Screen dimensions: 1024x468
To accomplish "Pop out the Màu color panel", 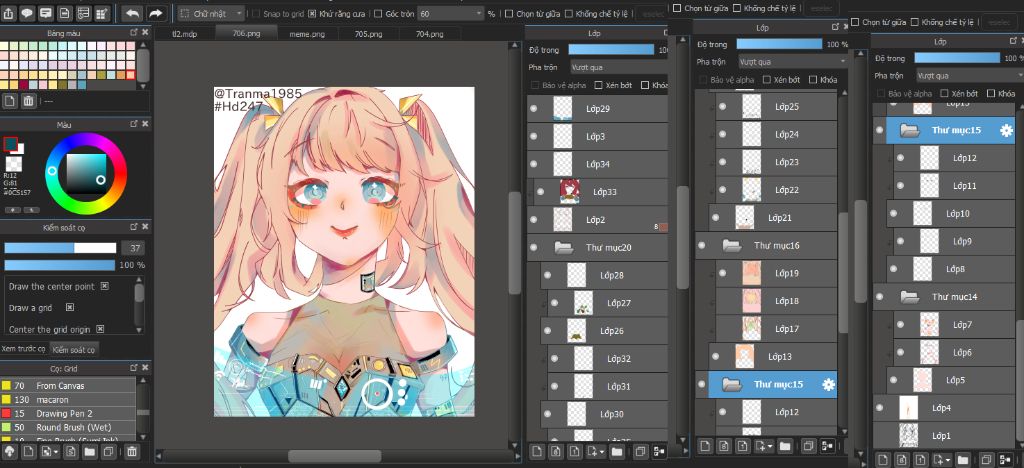I will click(x=134, y=124).
